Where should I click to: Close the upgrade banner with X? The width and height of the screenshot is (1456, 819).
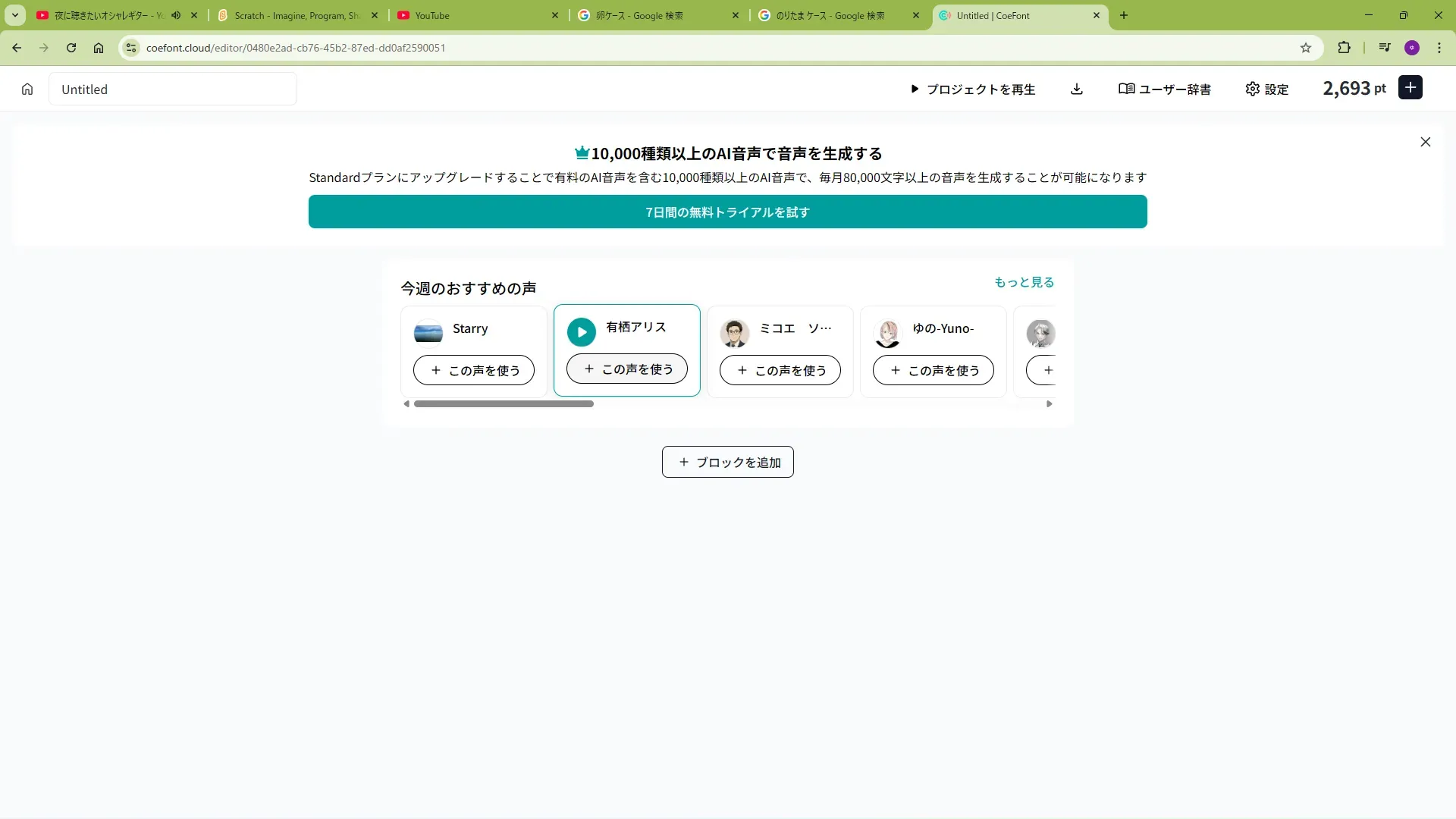1425,142
